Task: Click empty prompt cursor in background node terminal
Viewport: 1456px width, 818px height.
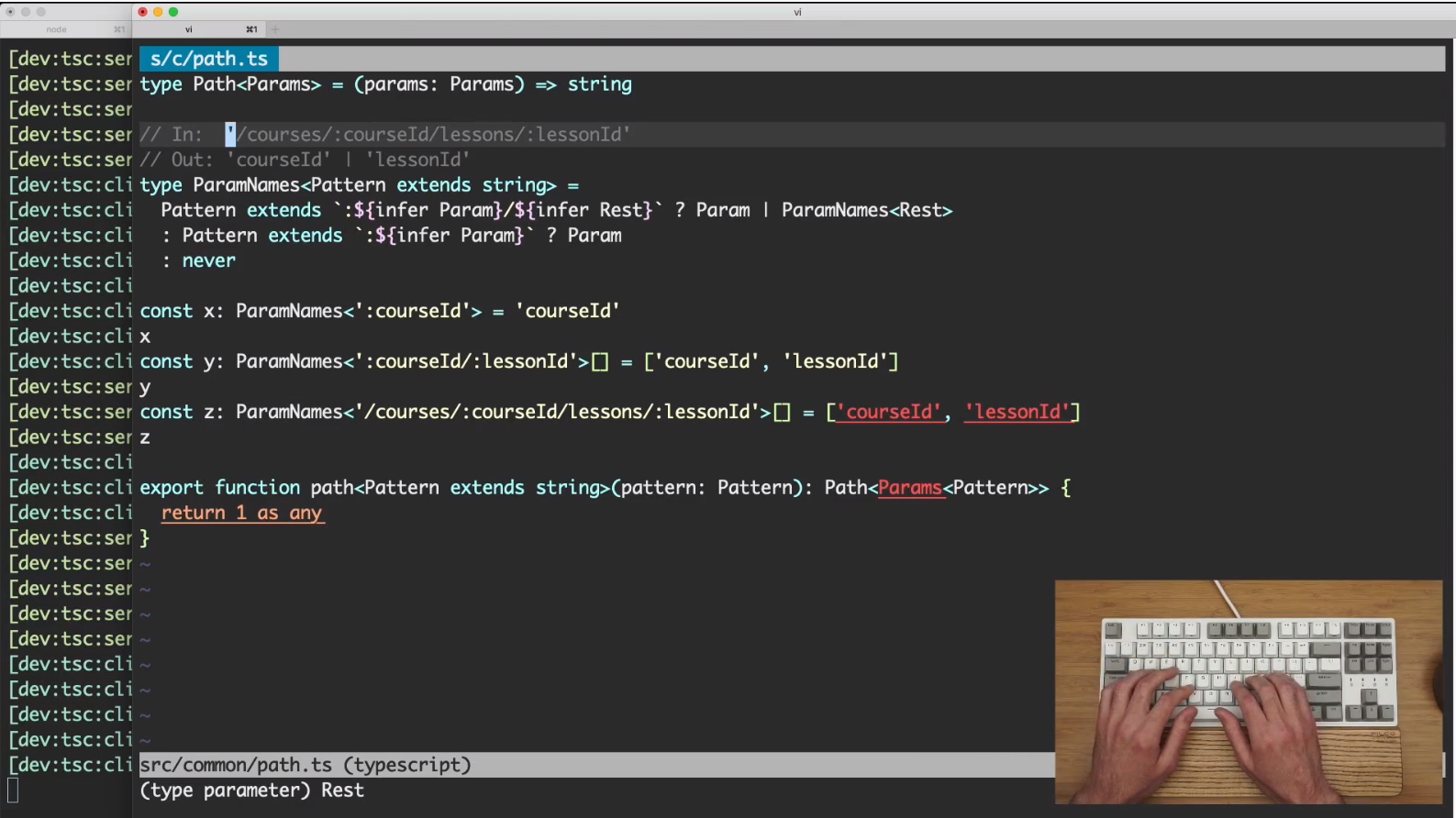Action: 13,790
